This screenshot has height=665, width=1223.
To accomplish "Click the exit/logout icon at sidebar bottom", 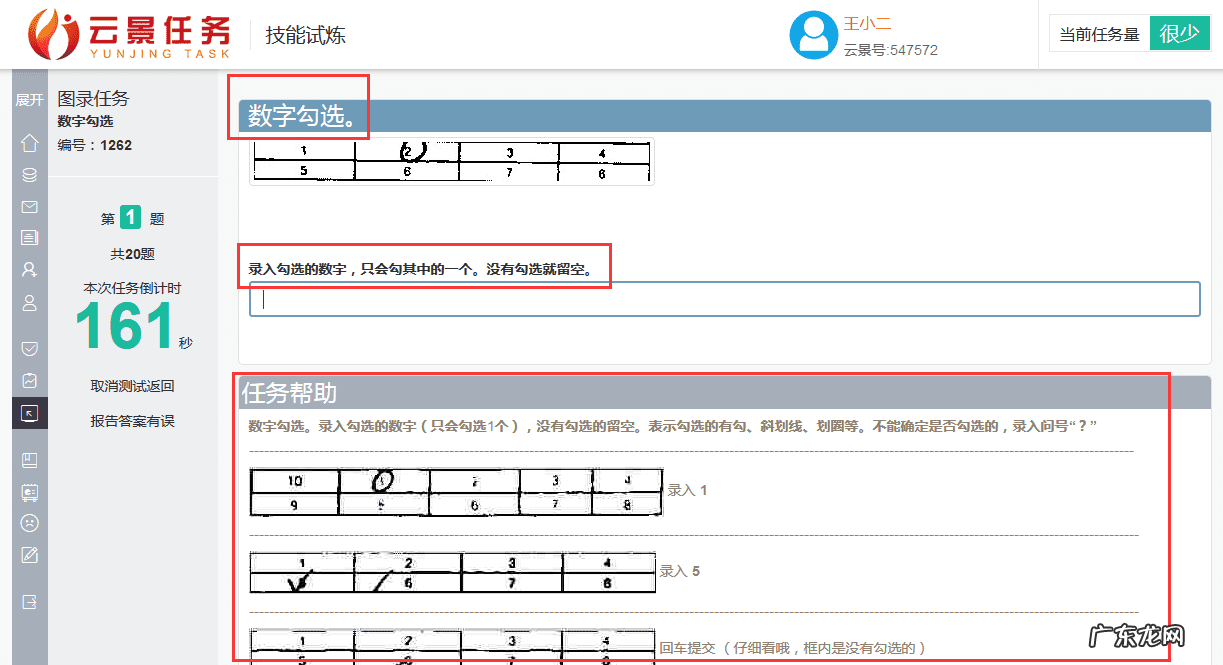I will tap(29, 601).
